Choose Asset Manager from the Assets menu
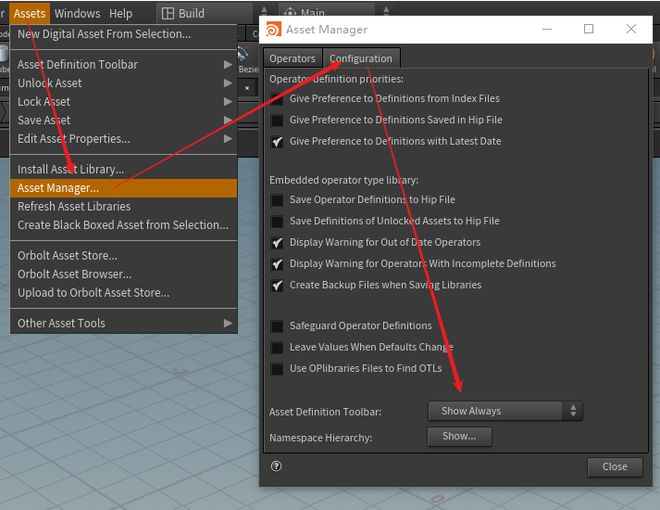The height and width of the screenshot is (510, 660). 58,188
